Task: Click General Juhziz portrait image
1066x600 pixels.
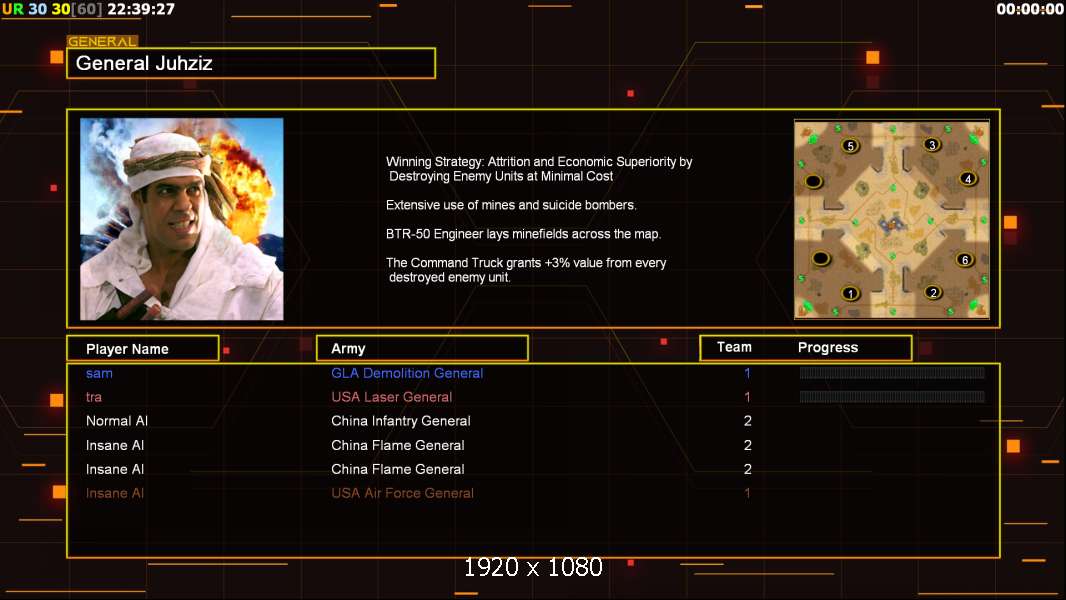Action: [x=182, y=219]
